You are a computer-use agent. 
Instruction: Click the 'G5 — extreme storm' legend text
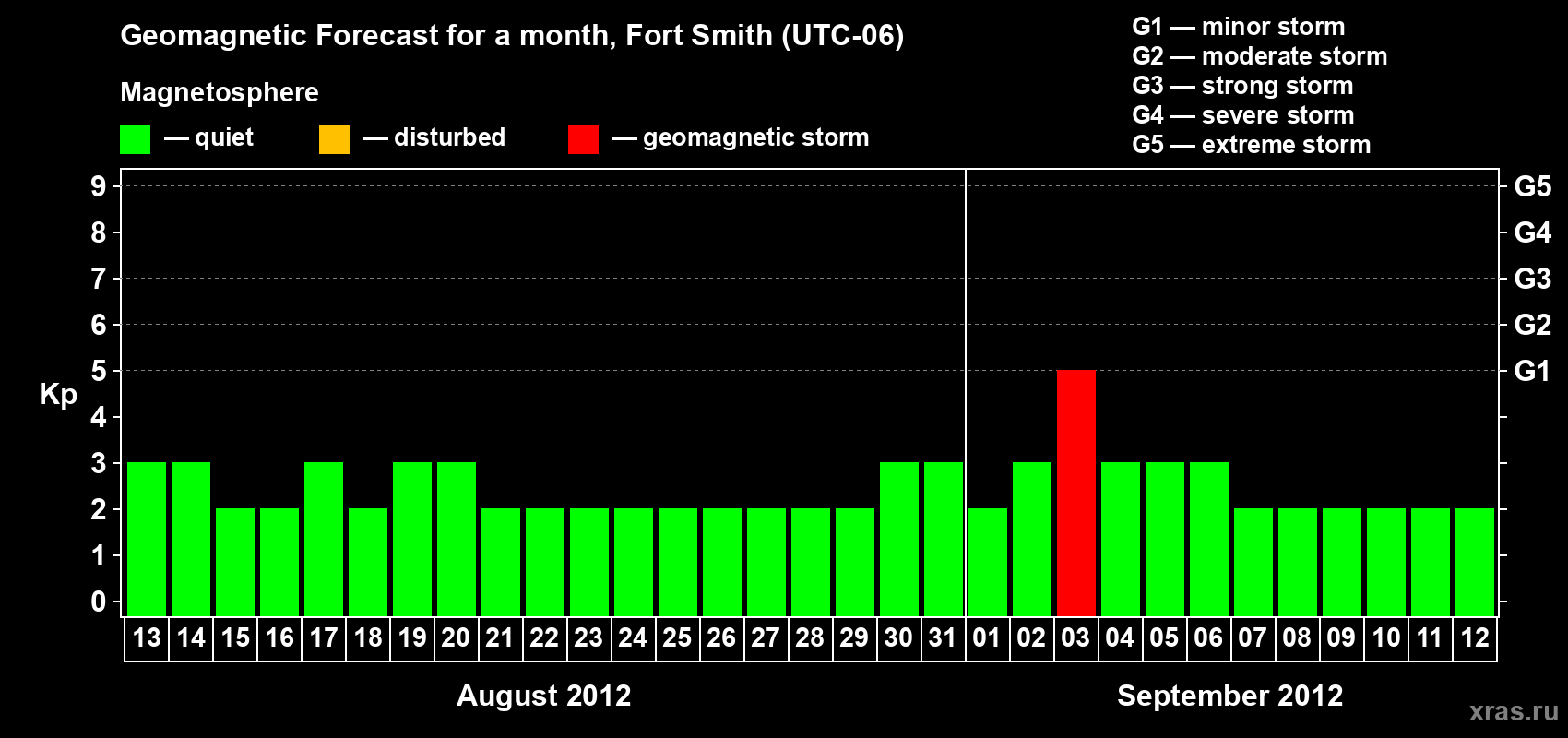[1252, 145]
